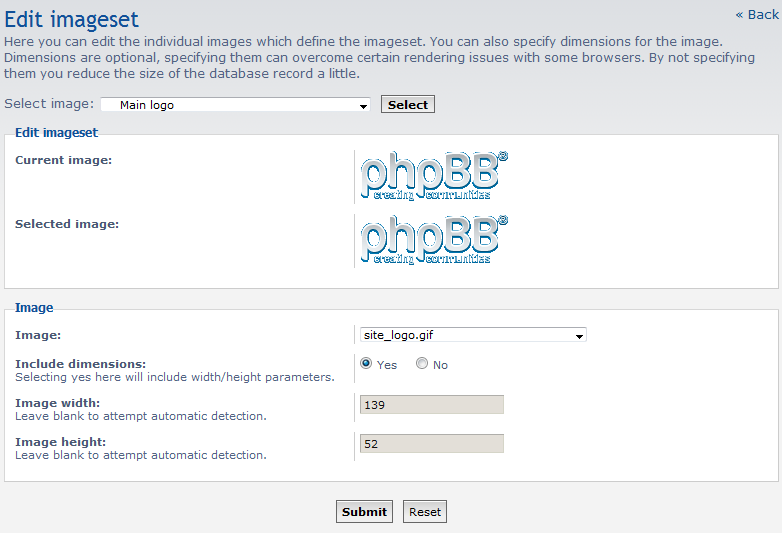
Task: Click the Current image label
Action: [63, 160]
